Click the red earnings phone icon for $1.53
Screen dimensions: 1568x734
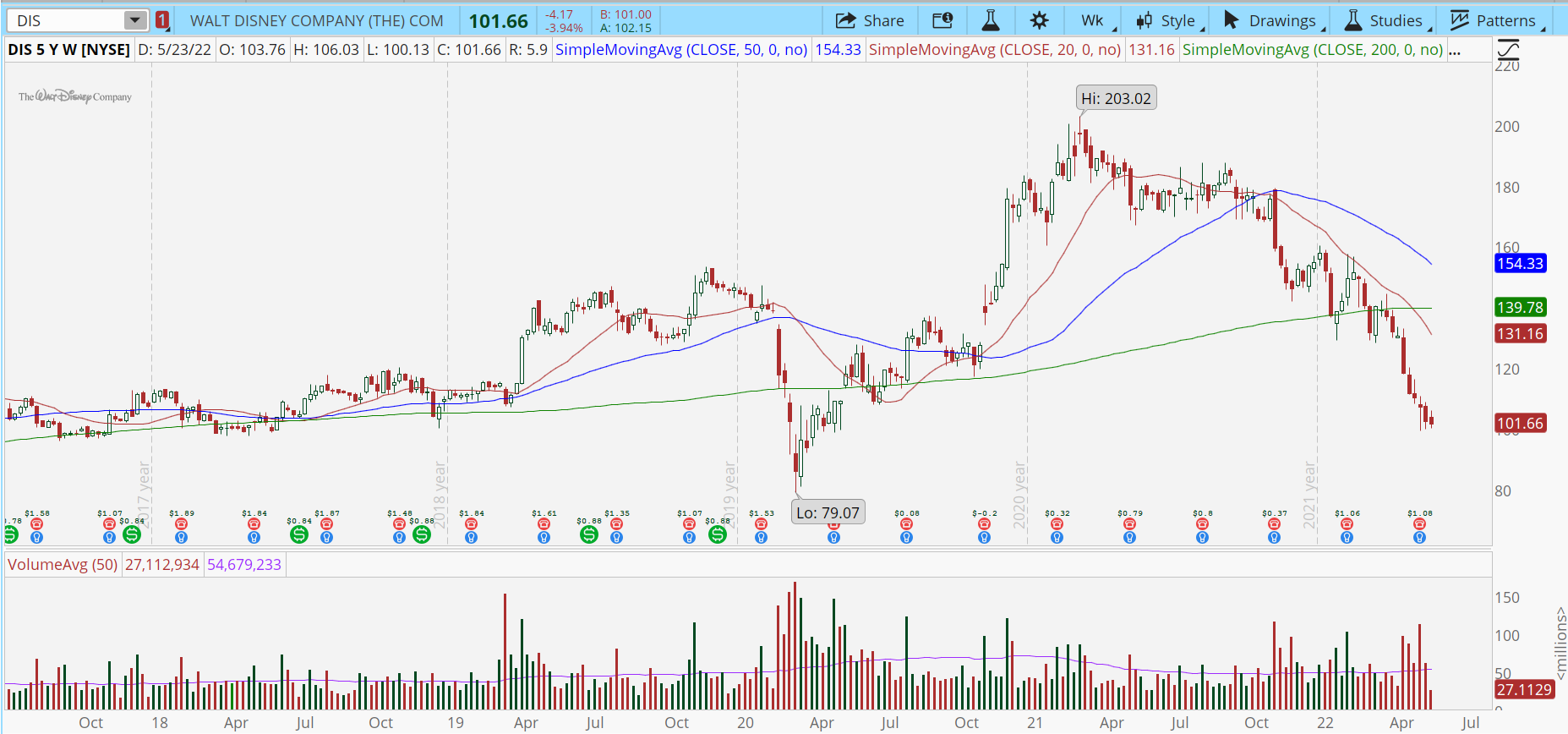pyautogui.click(x=761, y=524)
